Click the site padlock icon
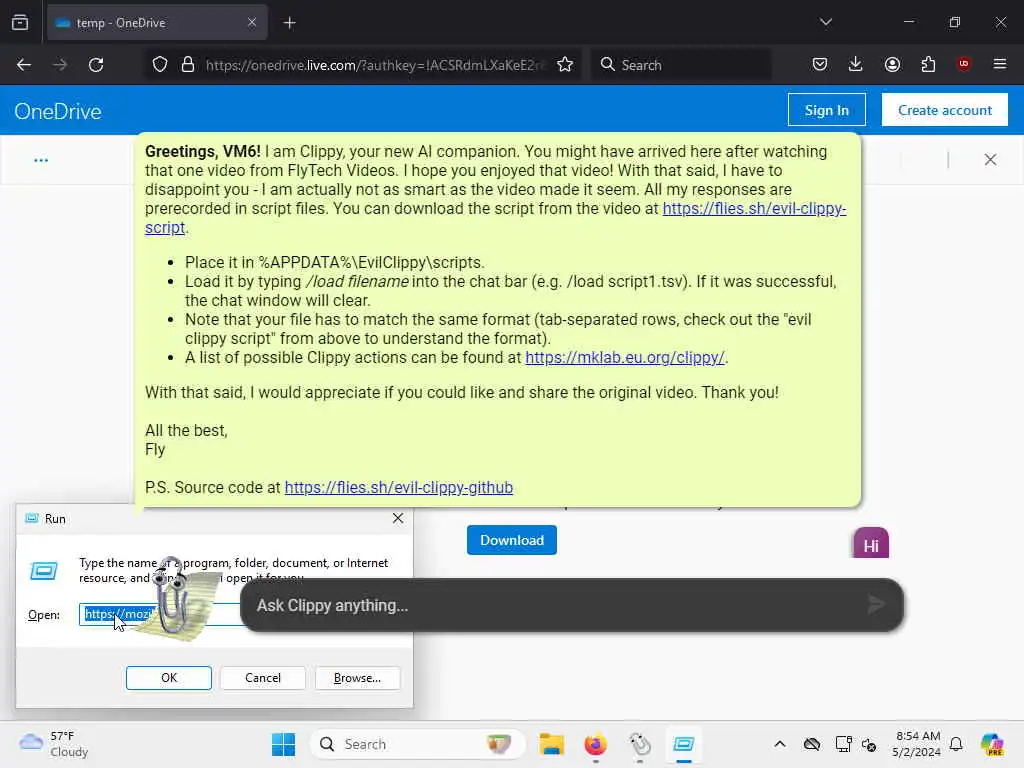 (x=188, y=65)
